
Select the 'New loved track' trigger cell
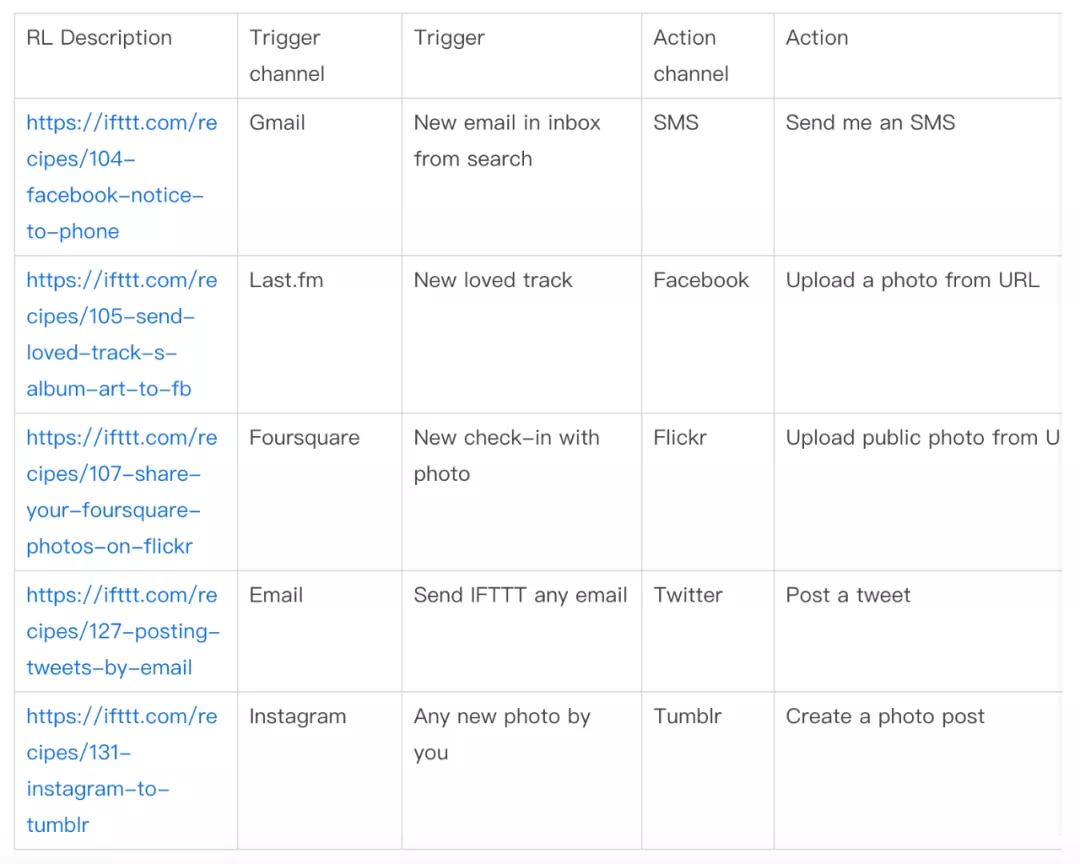pyautogui.click(x=493, y=280)
